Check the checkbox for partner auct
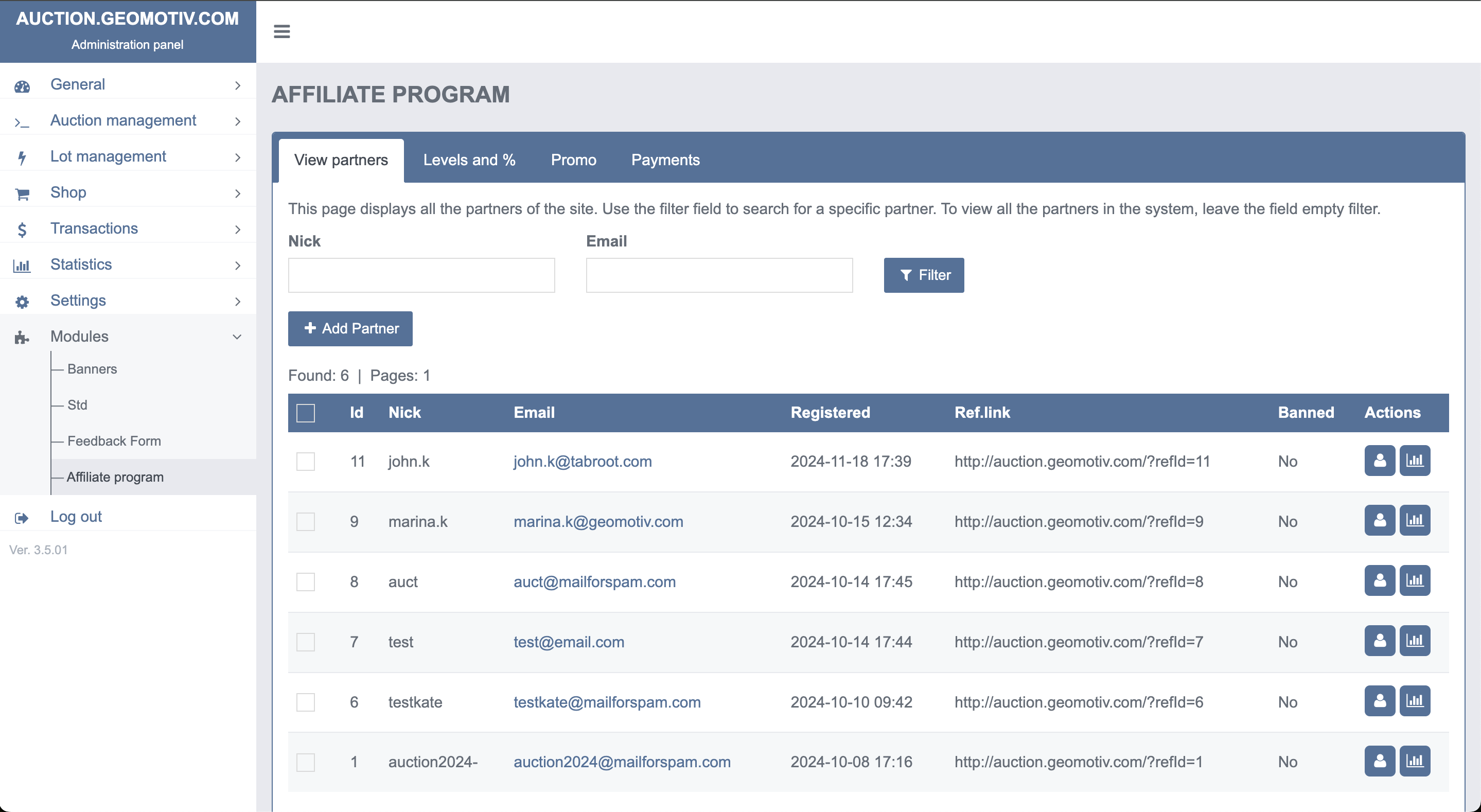1481x812 pixels. (305, 581)
